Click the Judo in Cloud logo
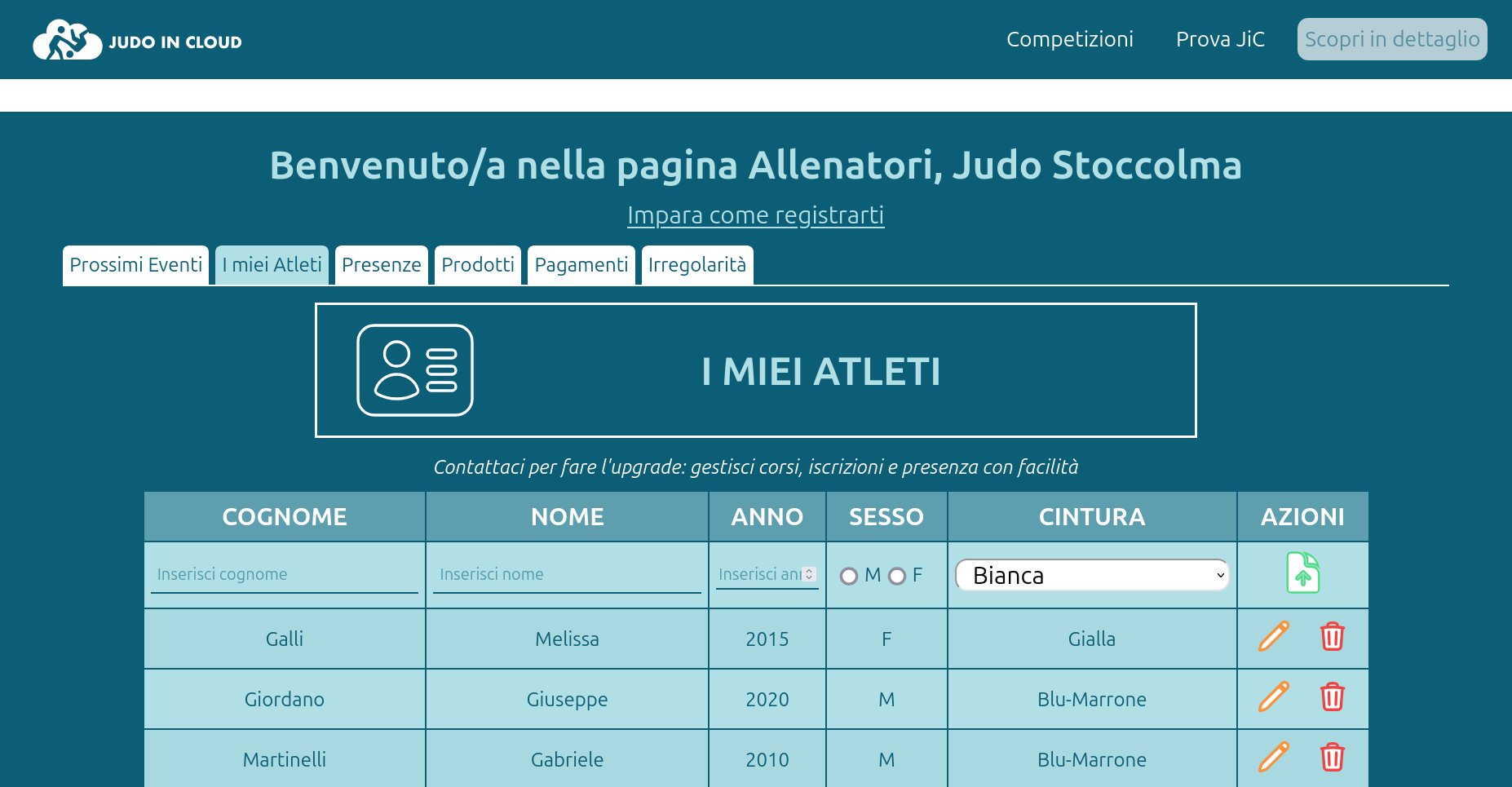Viewport: 1512px width, 787px height. coord(137,40)
